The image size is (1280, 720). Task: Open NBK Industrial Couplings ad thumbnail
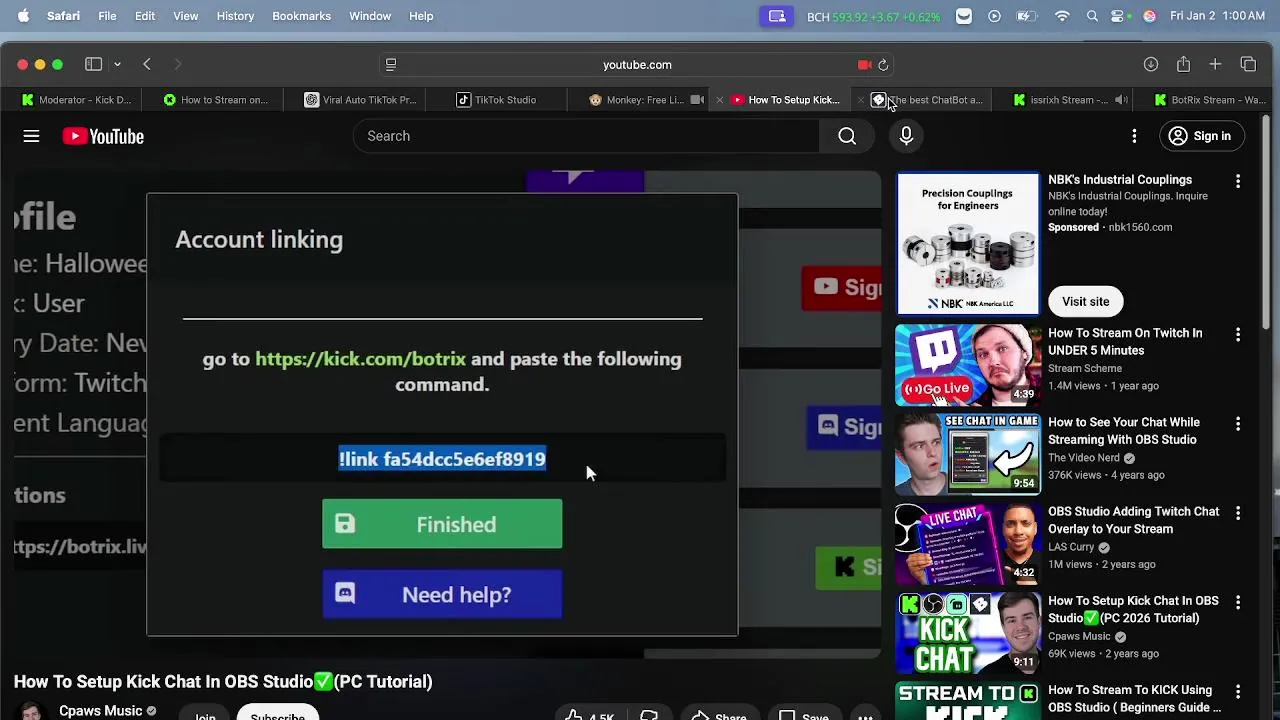(968, 243)
